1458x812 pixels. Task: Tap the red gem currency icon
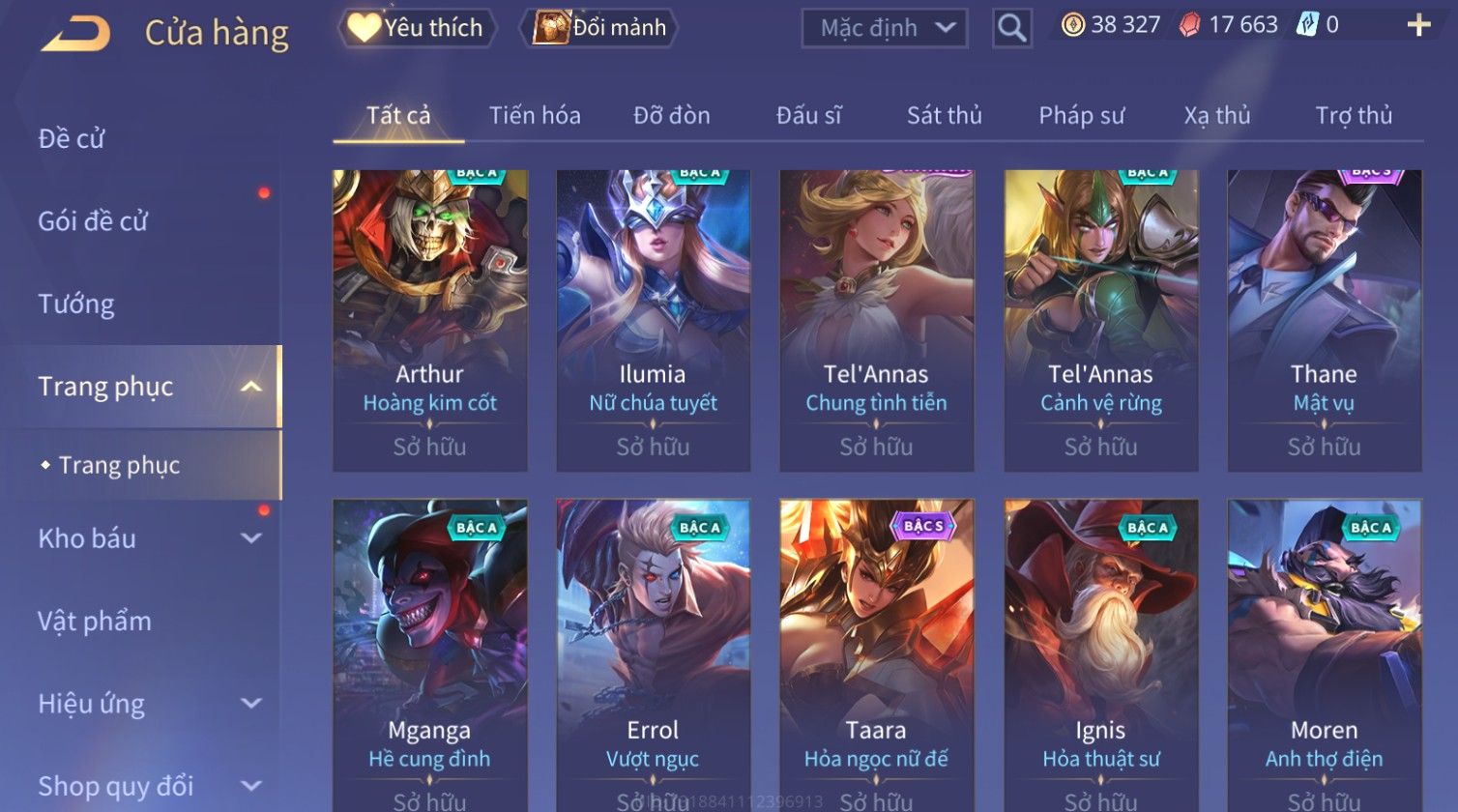[x=1190, y=25]
